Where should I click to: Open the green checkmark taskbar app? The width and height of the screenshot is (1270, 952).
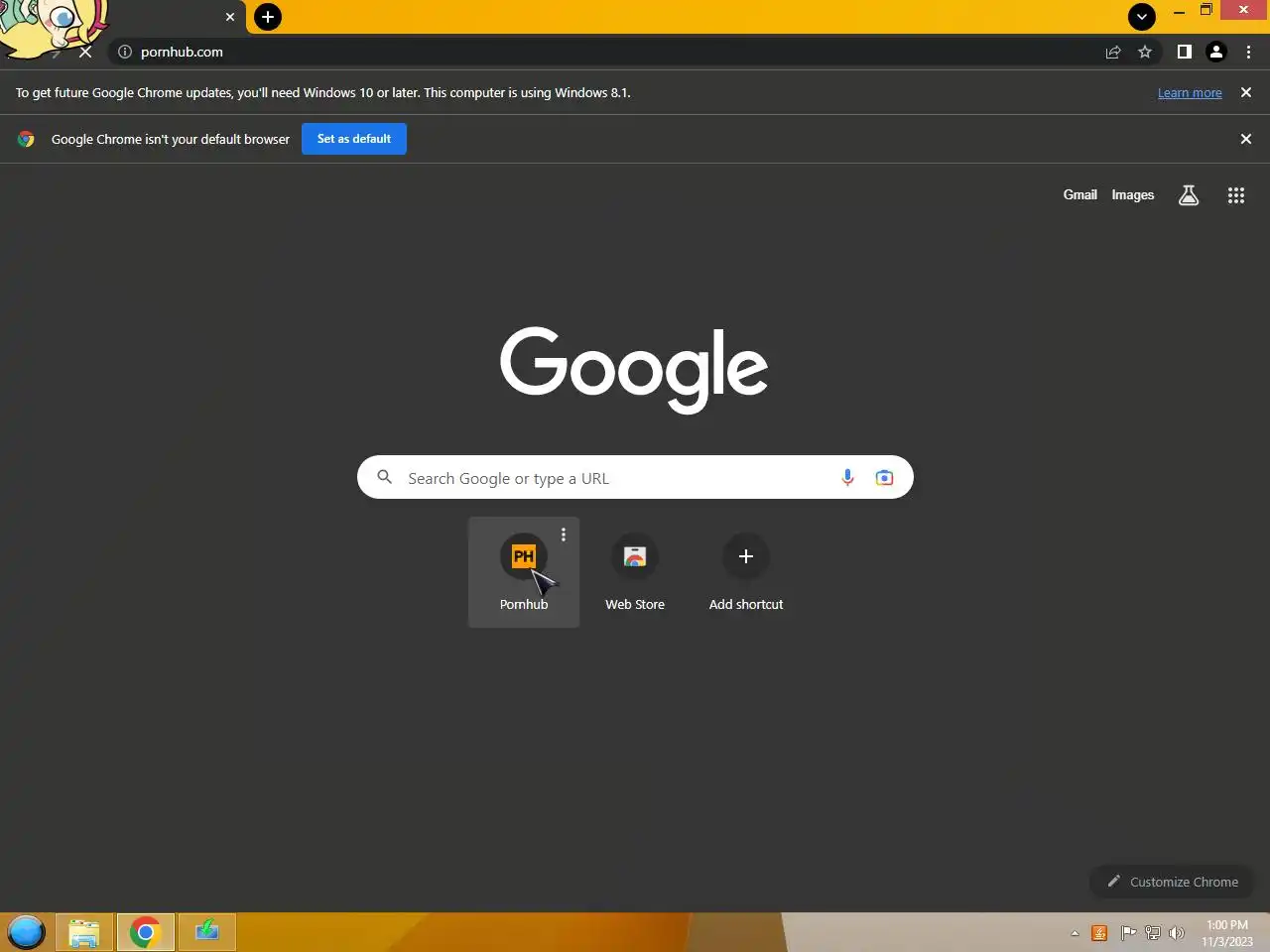pyautogui.click(x=206, y=932)
